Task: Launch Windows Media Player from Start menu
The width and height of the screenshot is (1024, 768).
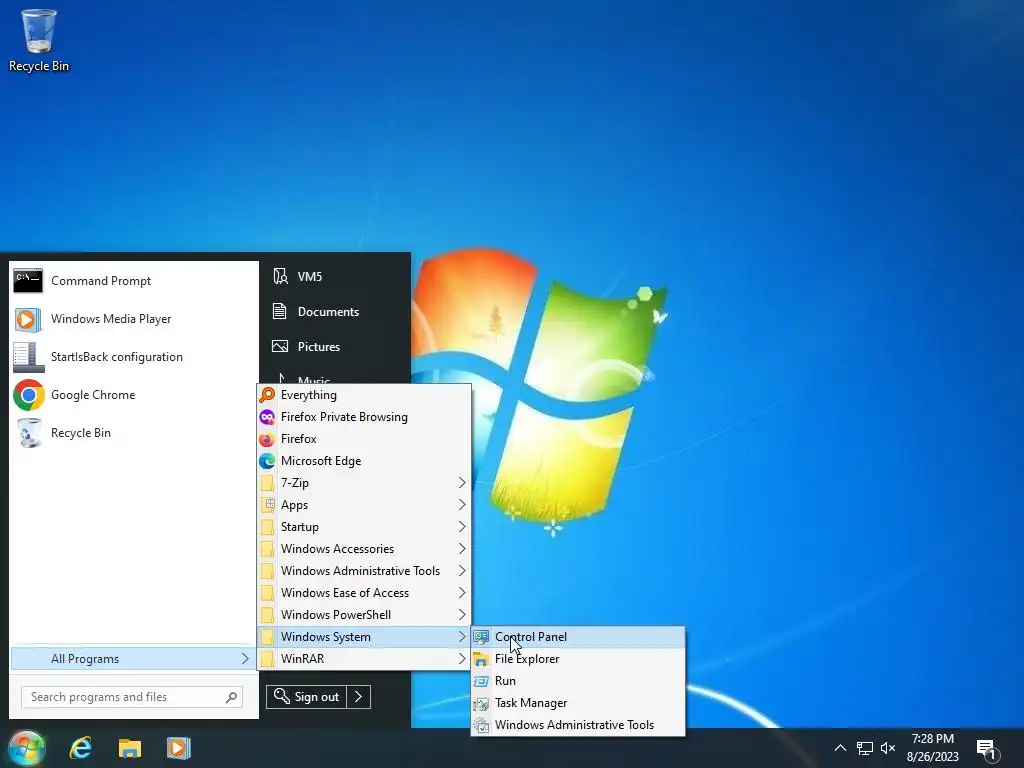Action: pyautogui.click(x=28, y=319)
